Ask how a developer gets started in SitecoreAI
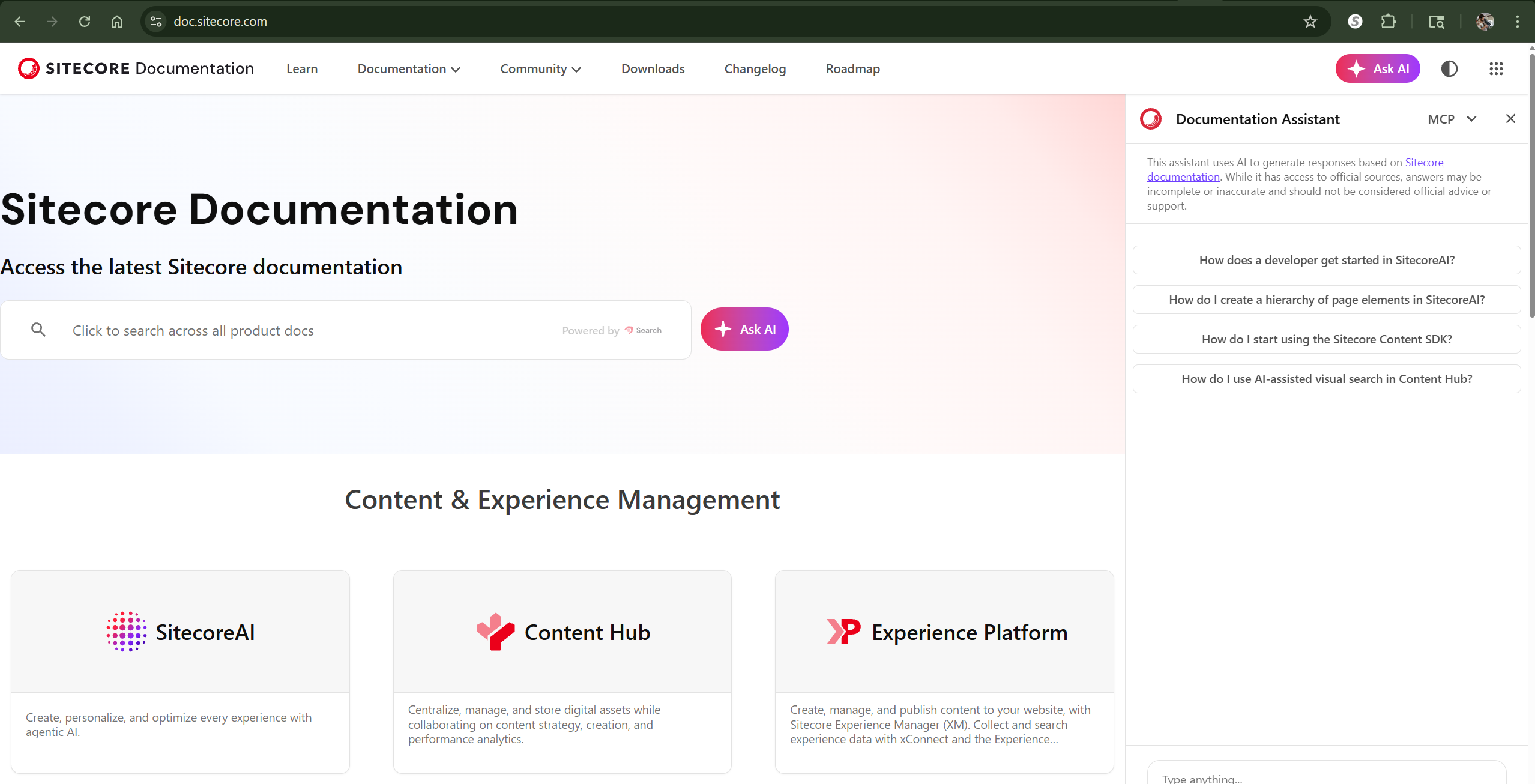 (x=1327, y=260)
